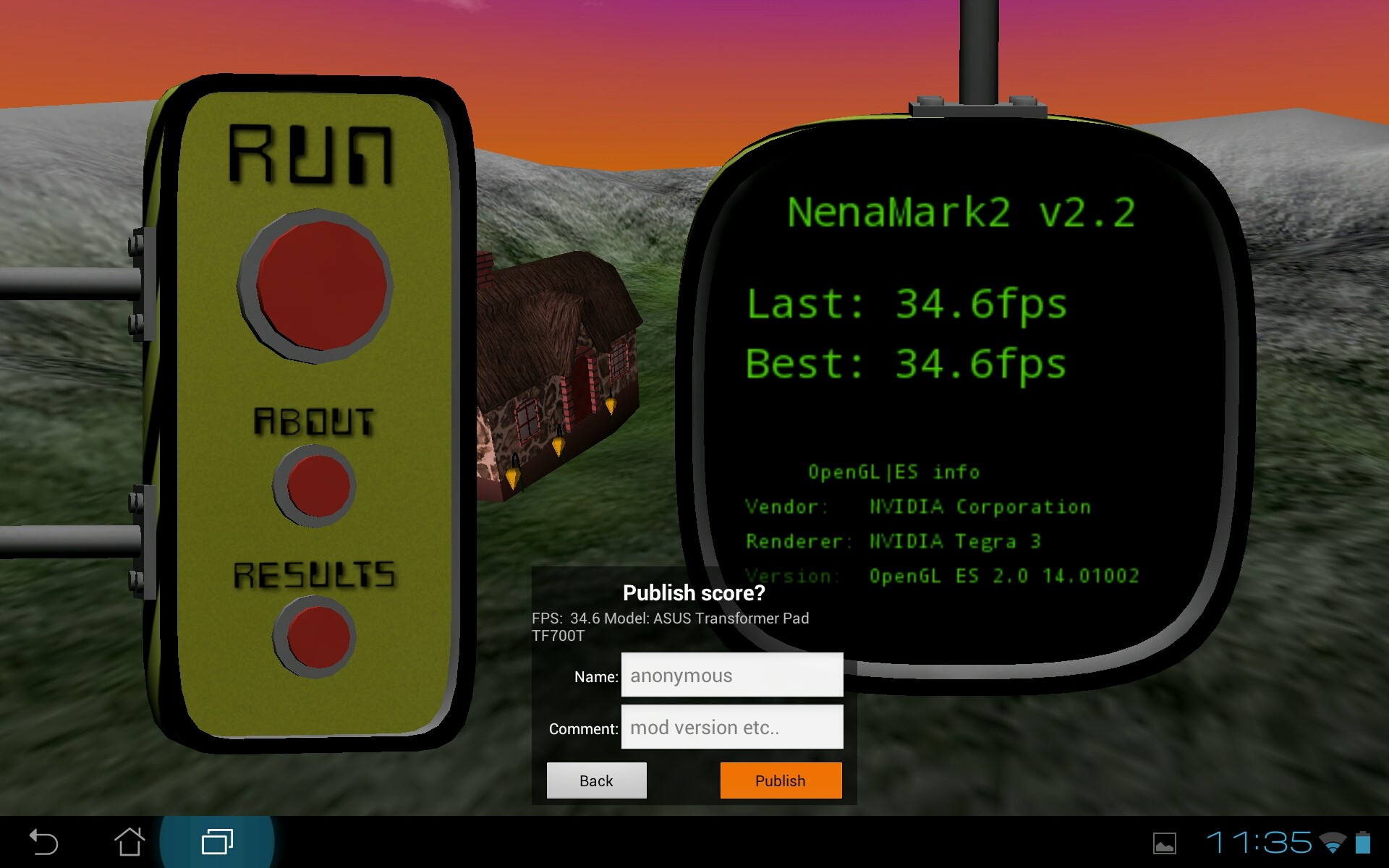Screen dimensions: 1389x868
Task: Click the orange Publish button
Action: click(781, 780)
